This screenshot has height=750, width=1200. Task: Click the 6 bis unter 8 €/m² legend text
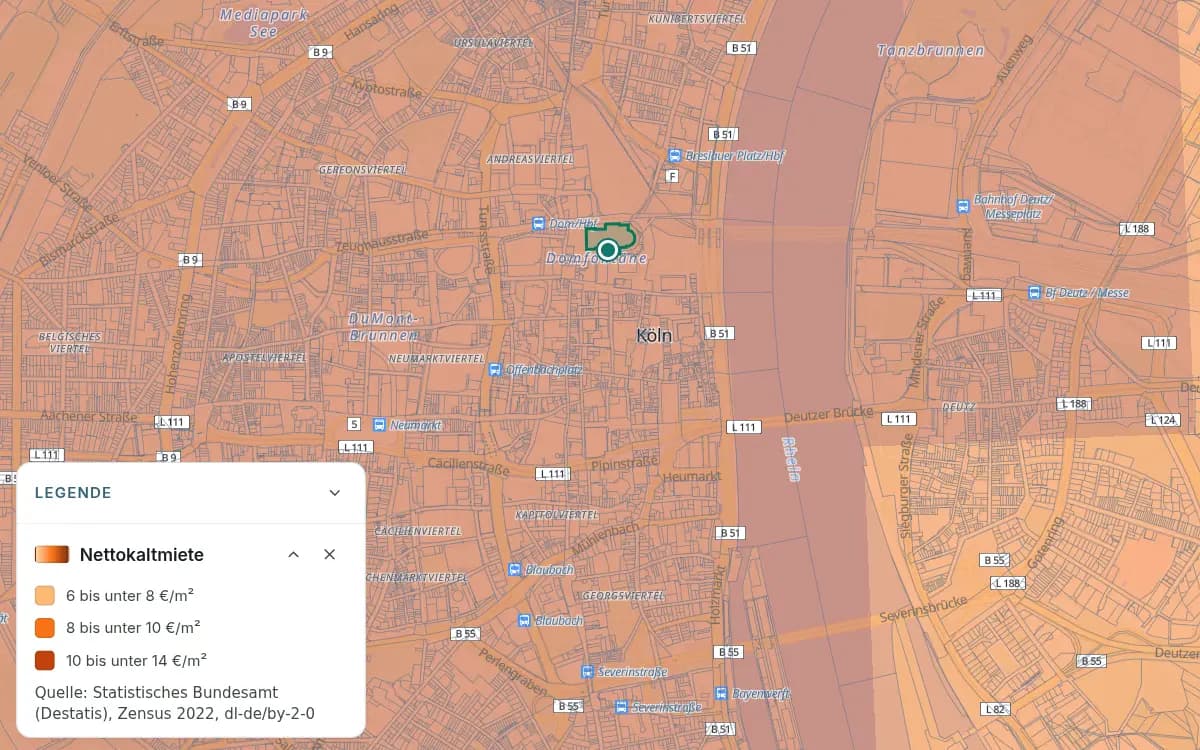point(130,595)
